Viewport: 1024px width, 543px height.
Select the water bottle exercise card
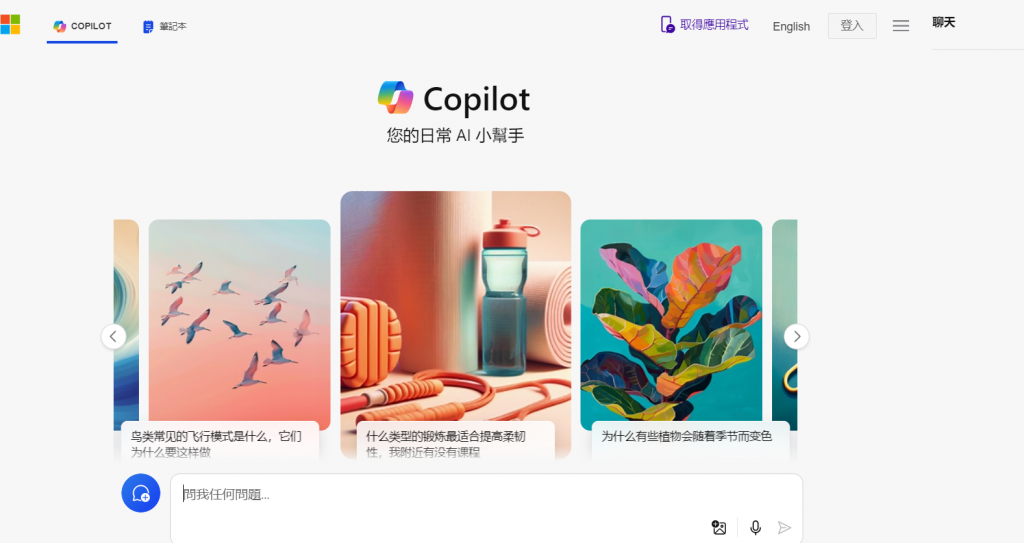(455, 325)
